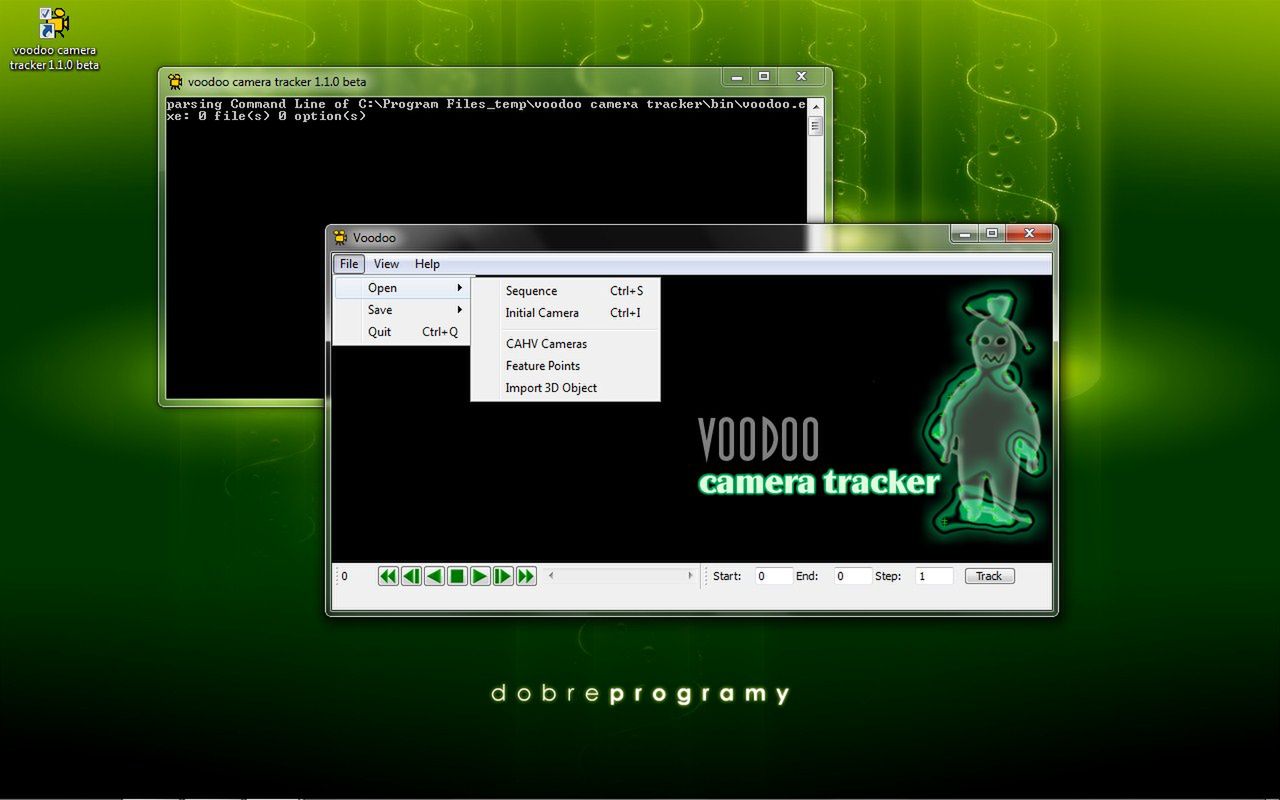
Task: Click the Track button
Action: pos(989,576)
